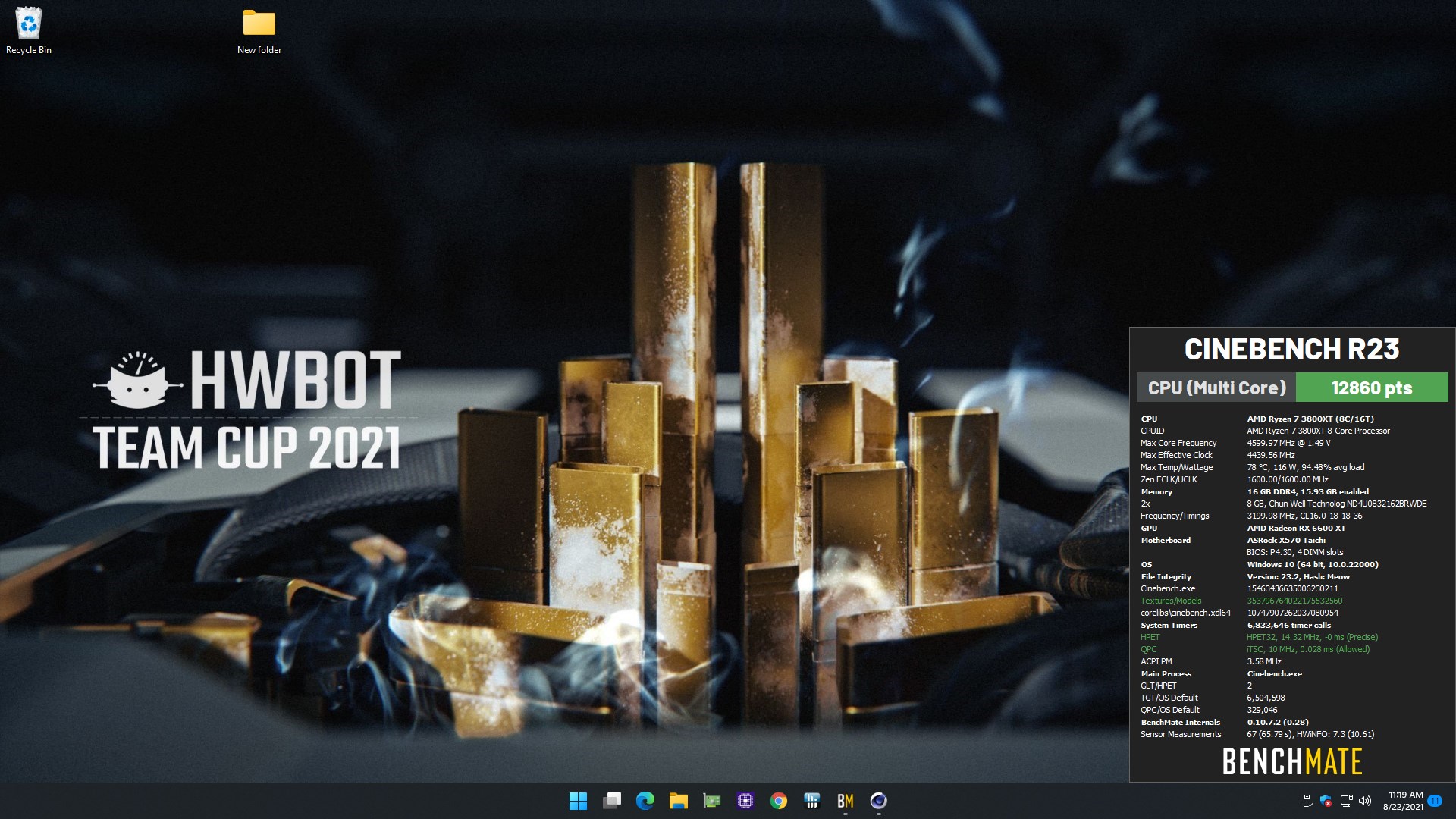Screen dimensions: 1456x819
Task: Click the 'BIOS: P4.30, 4 DIMM slots' line
Action: click(x=1294, y=552)
